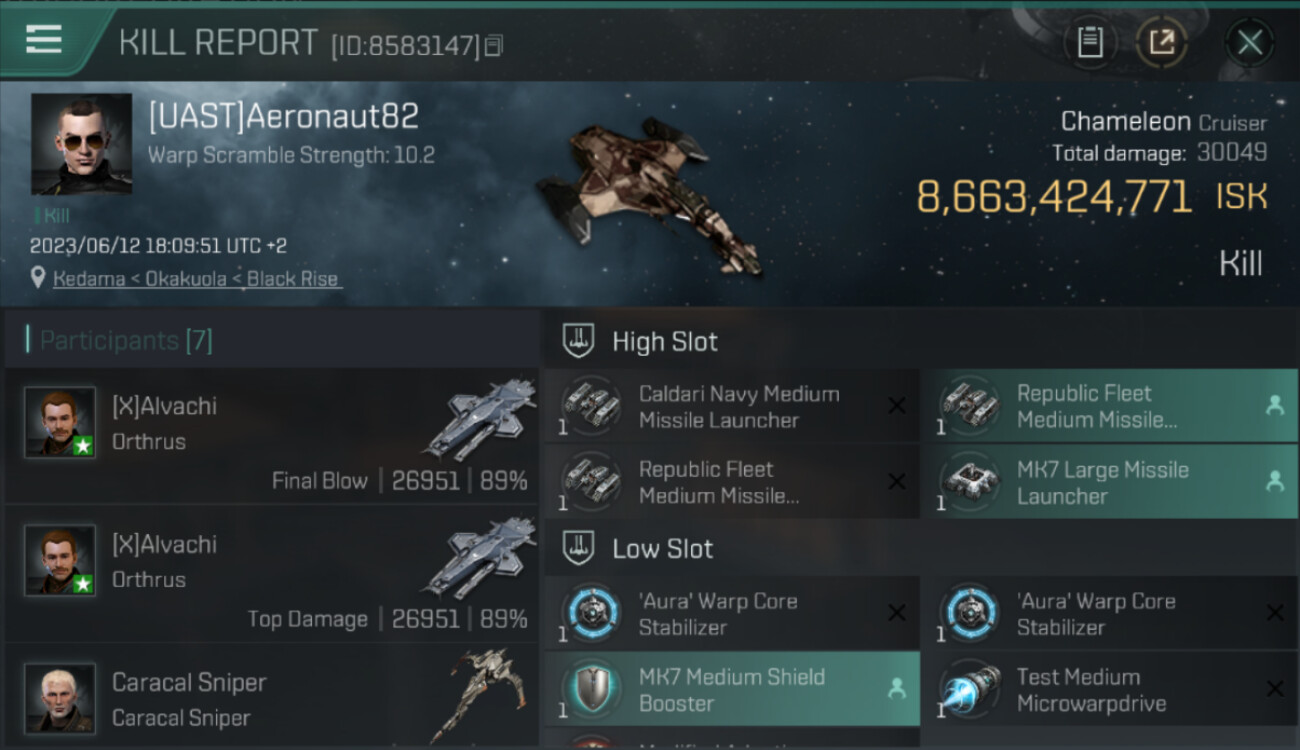Choose first 'Aura' Warp Core Stabilizer
The height and width of the screenshot is (750, 1300).
[732, 613]
